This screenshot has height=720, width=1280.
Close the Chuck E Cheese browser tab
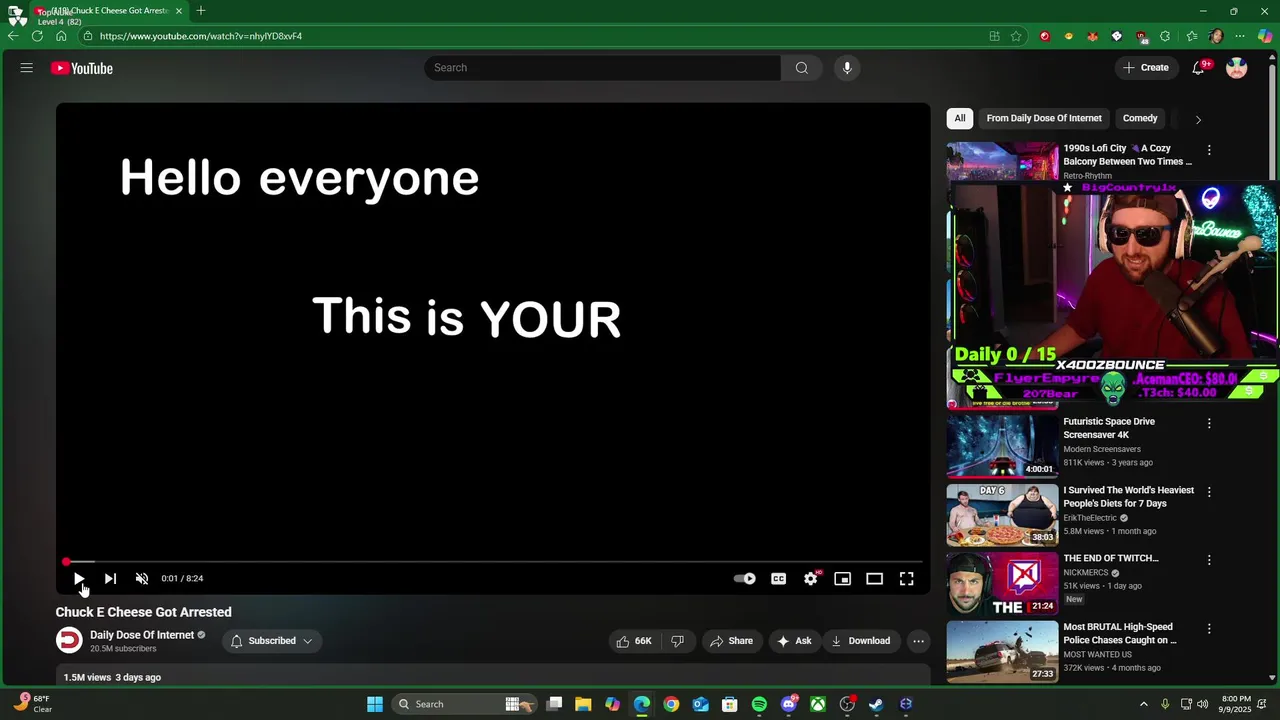[x=179, y=11]
